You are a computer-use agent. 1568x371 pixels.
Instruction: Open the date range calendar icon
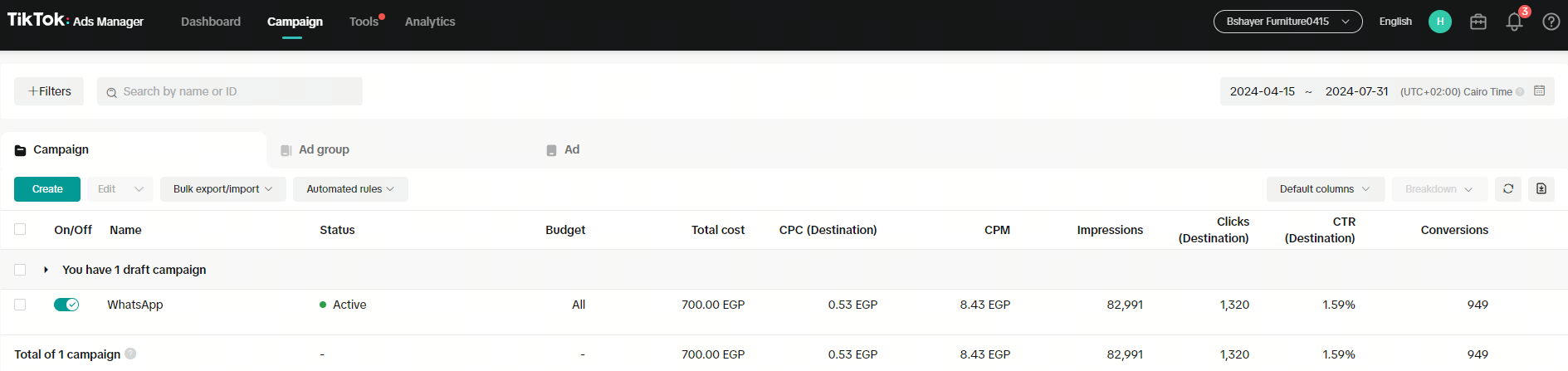coord(1539,91)
